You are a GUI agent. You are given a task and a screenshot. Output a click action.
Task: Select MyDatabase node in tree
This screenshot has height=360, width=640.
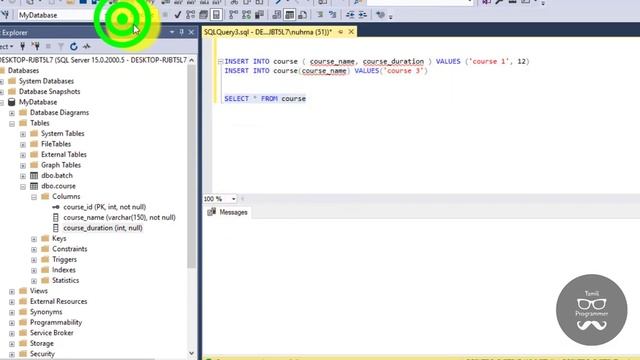pyautogui.click(x=38, y=102)
